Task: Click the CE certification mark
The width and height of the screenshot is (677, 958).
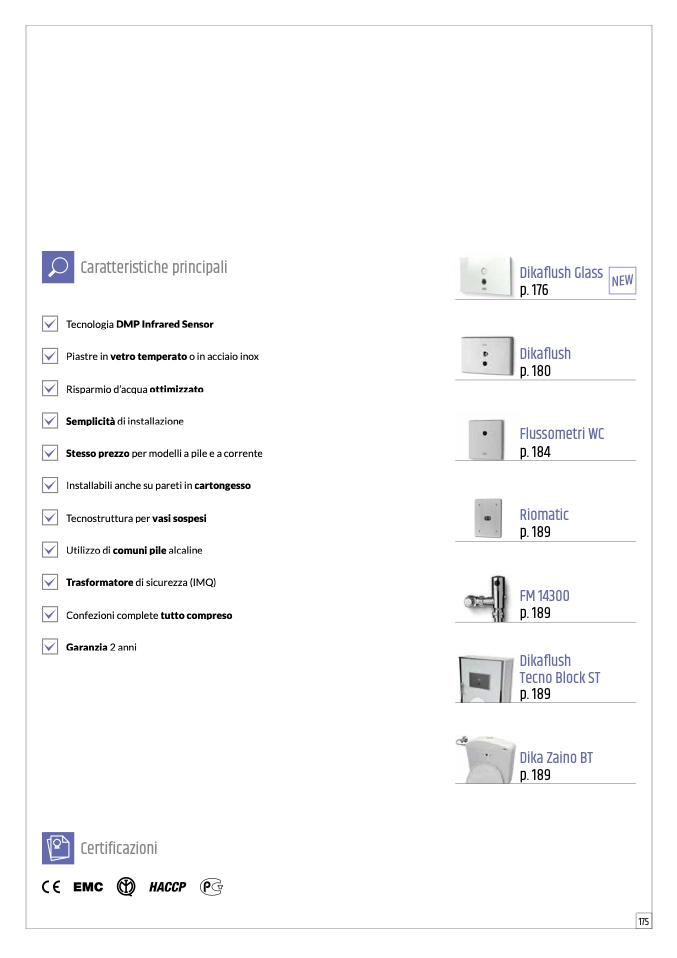Action: pyautogui.click(x=51, y=887)
